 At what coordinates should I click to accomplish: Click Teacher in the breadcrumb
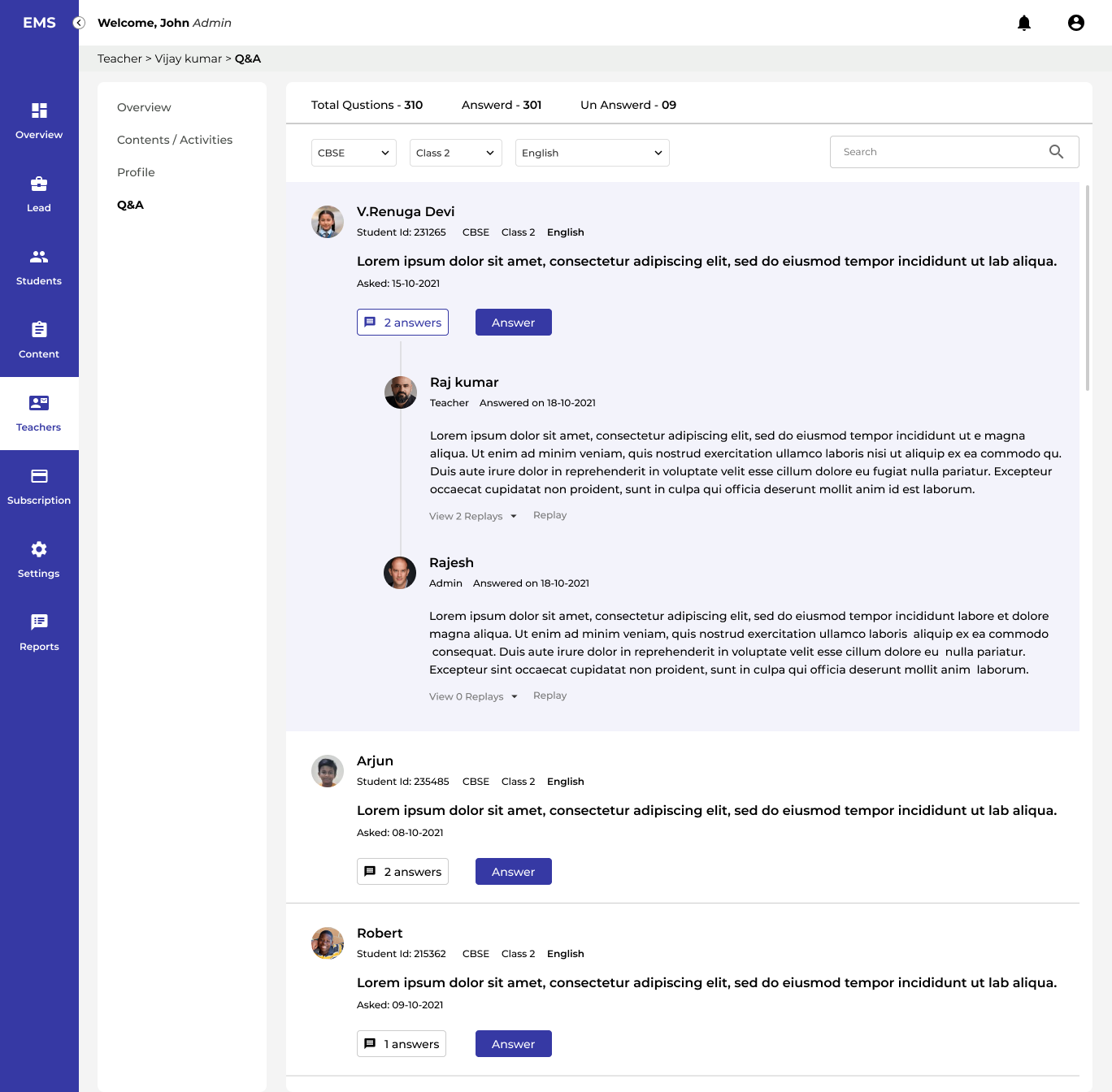coord(119,58)
